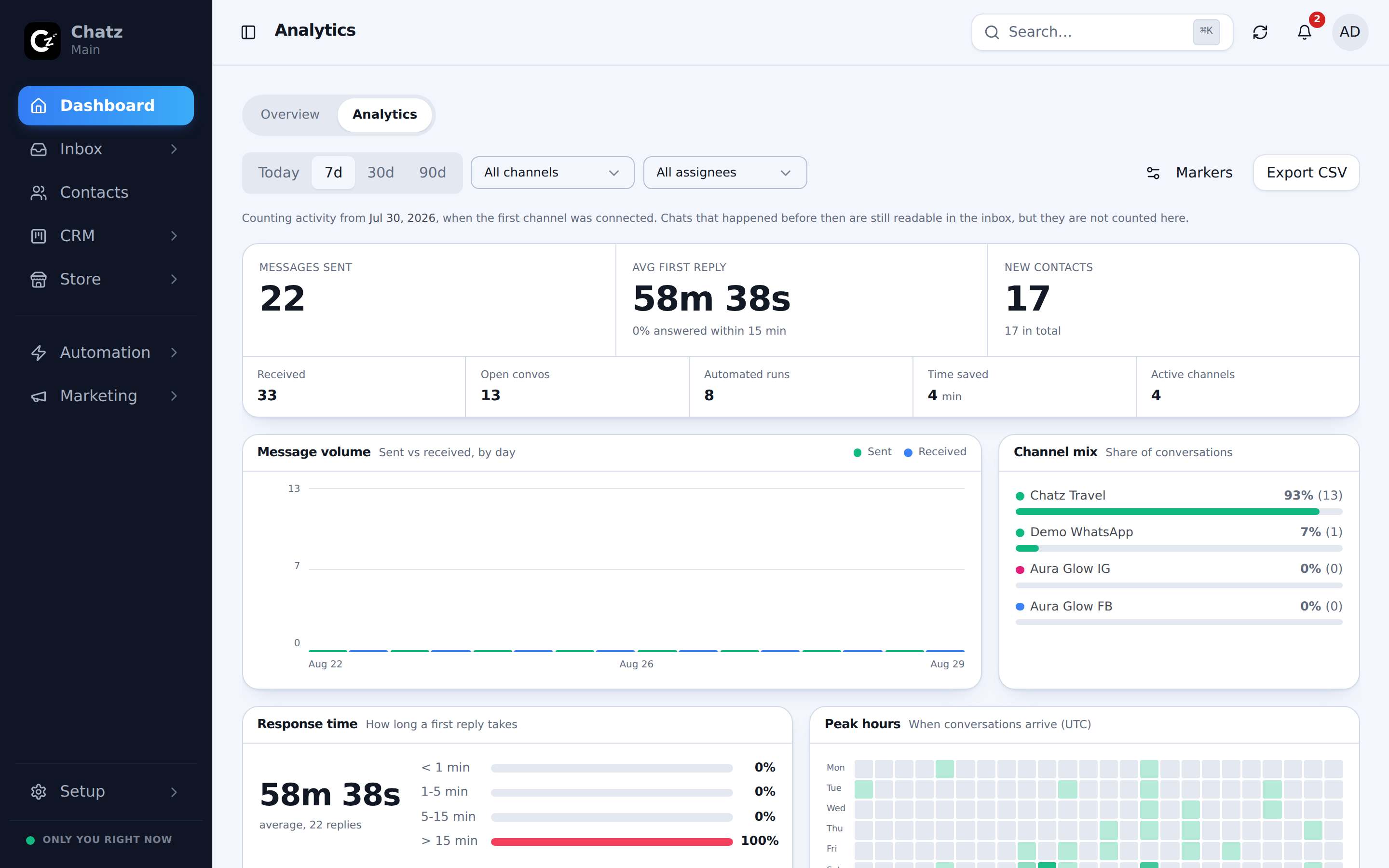Toggle the sidebar collapse icon
The width and height of the screenshot is (1389, 868).
(248, 32)
